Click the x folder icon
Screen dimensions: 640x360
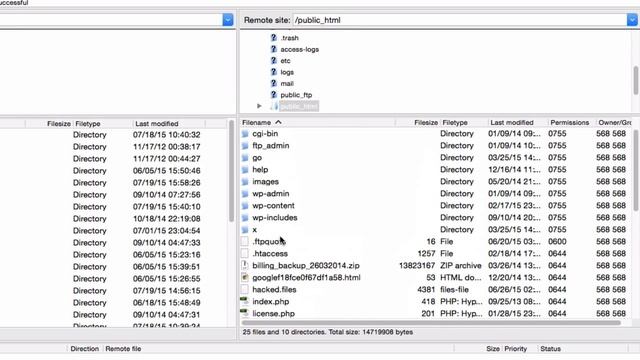click(x=245, y=230)
